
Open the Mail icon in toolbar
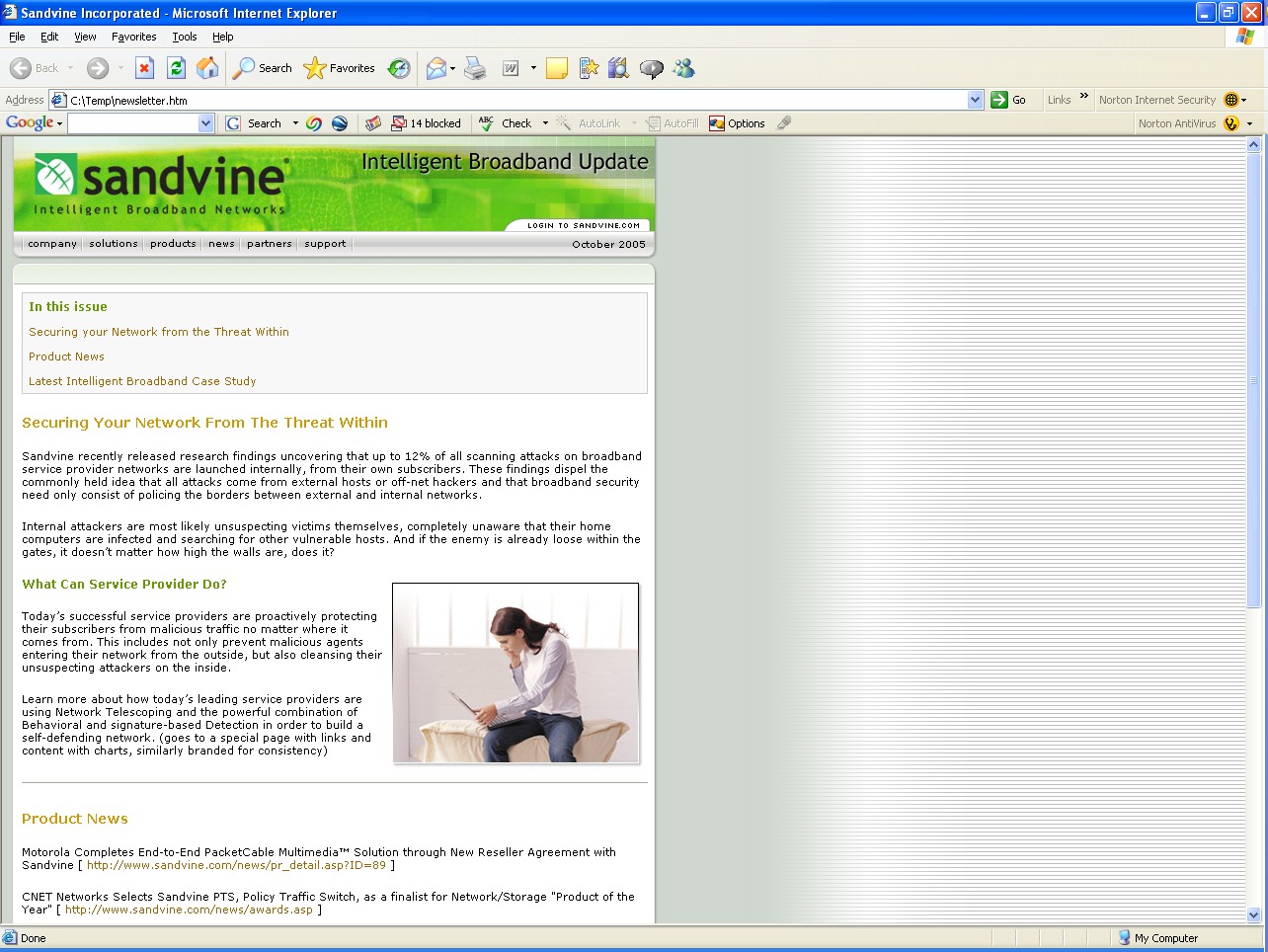(436, 68)
